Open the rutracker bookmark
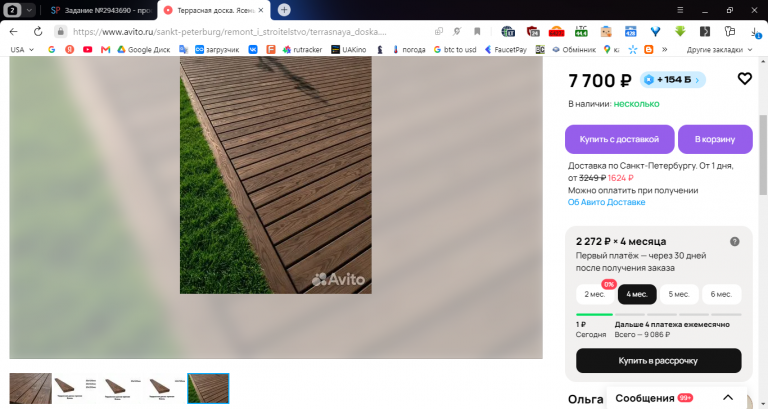768x409 pixels. pyautogui.click(x=302, y=49)
